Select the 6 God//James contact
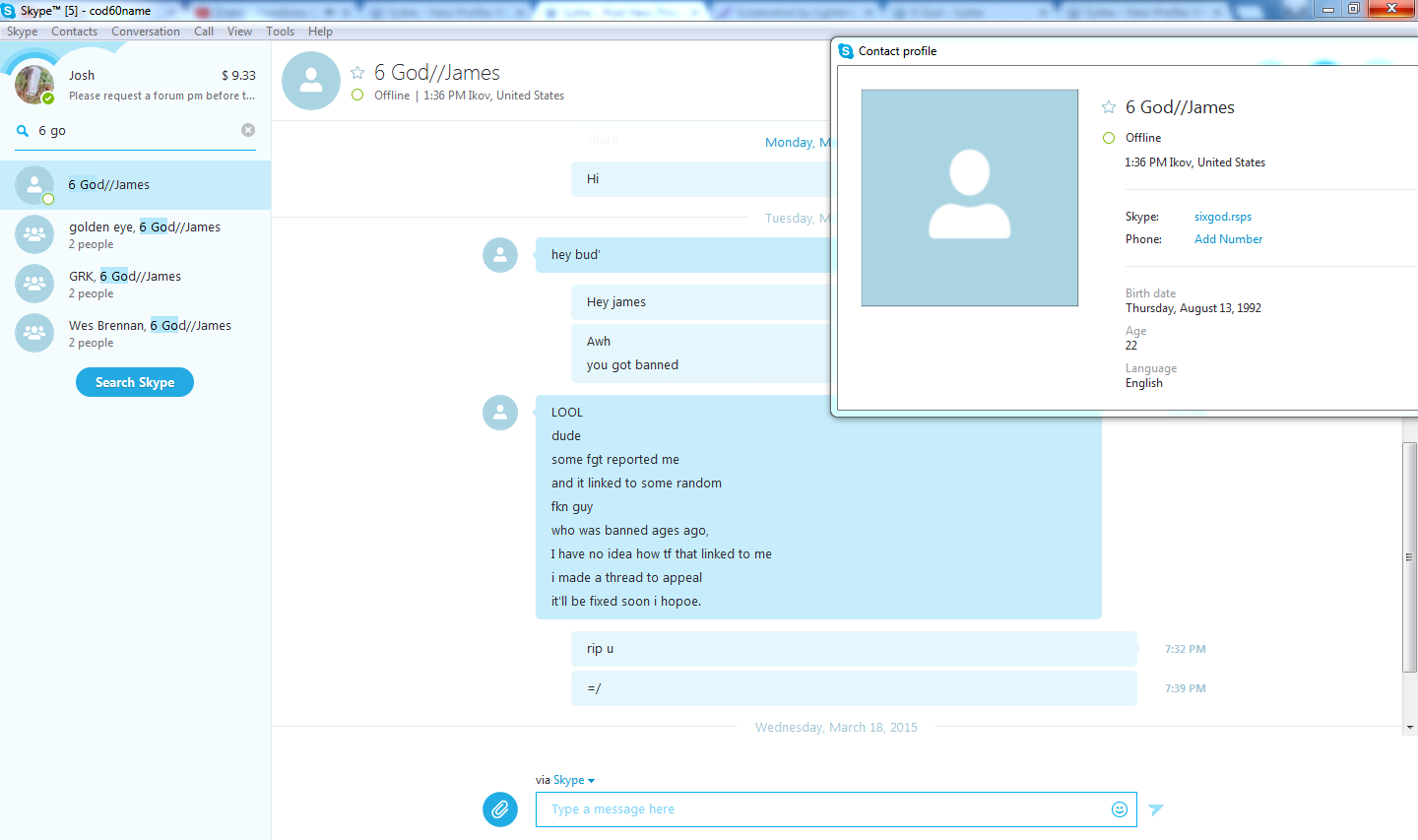Screen dimensions: 1418x840 click(135, 185)
